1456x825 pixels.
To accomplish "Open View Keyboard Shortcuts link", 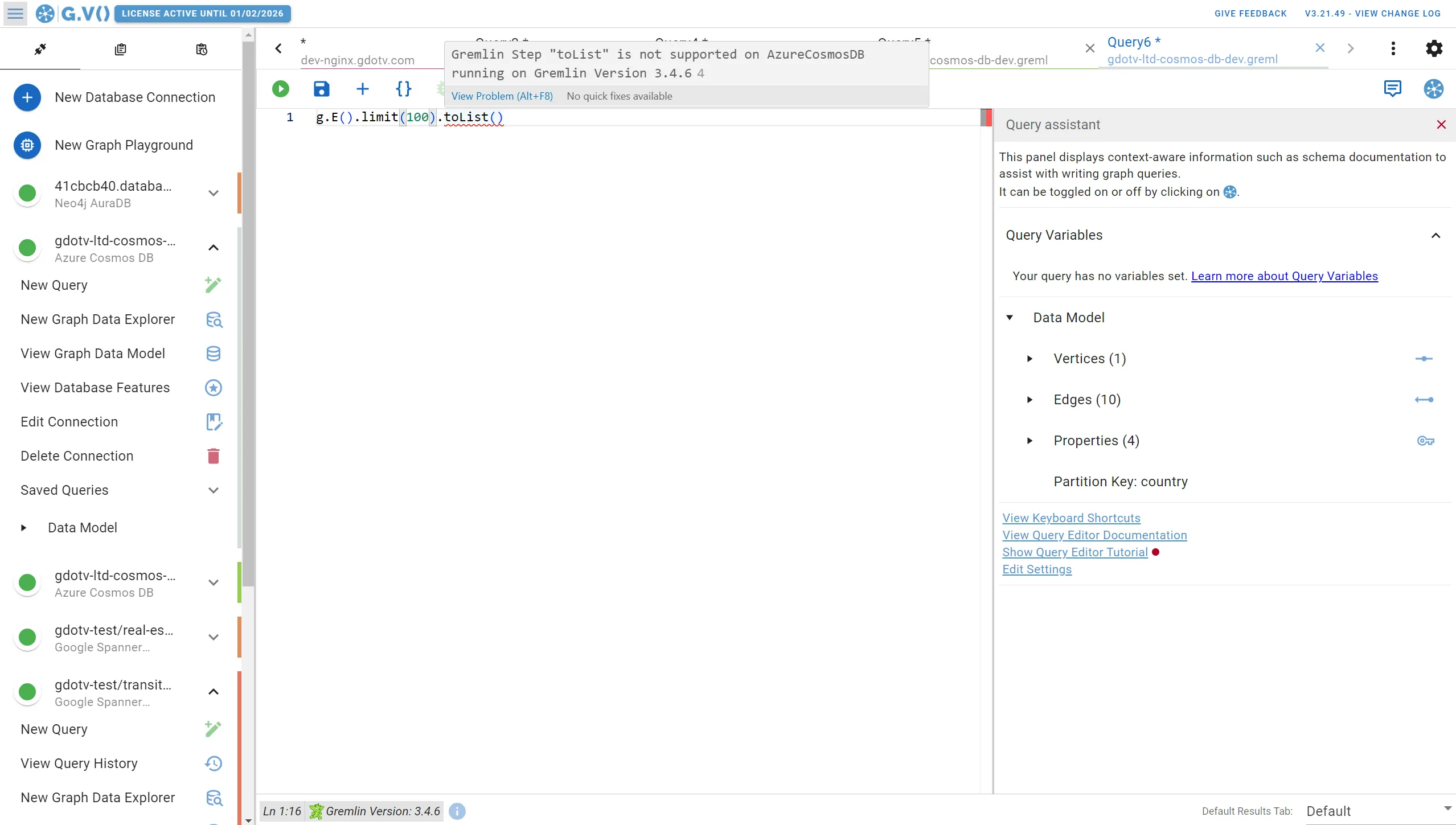I will tap(1071, 518).
